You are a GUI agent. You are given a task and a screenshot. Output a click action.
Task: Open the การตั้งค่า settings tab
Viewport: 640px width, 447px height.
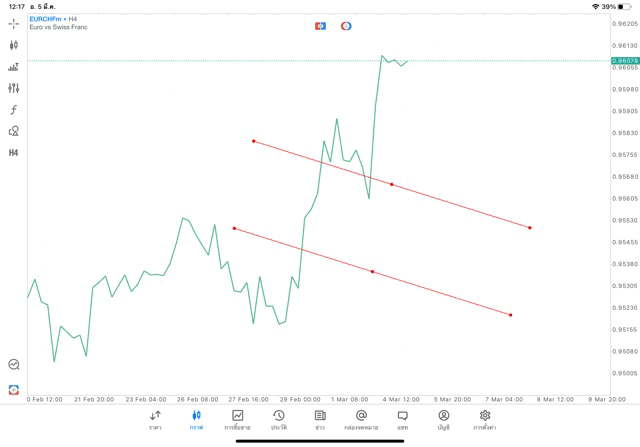pyautogui.click(x=485, y=420)
